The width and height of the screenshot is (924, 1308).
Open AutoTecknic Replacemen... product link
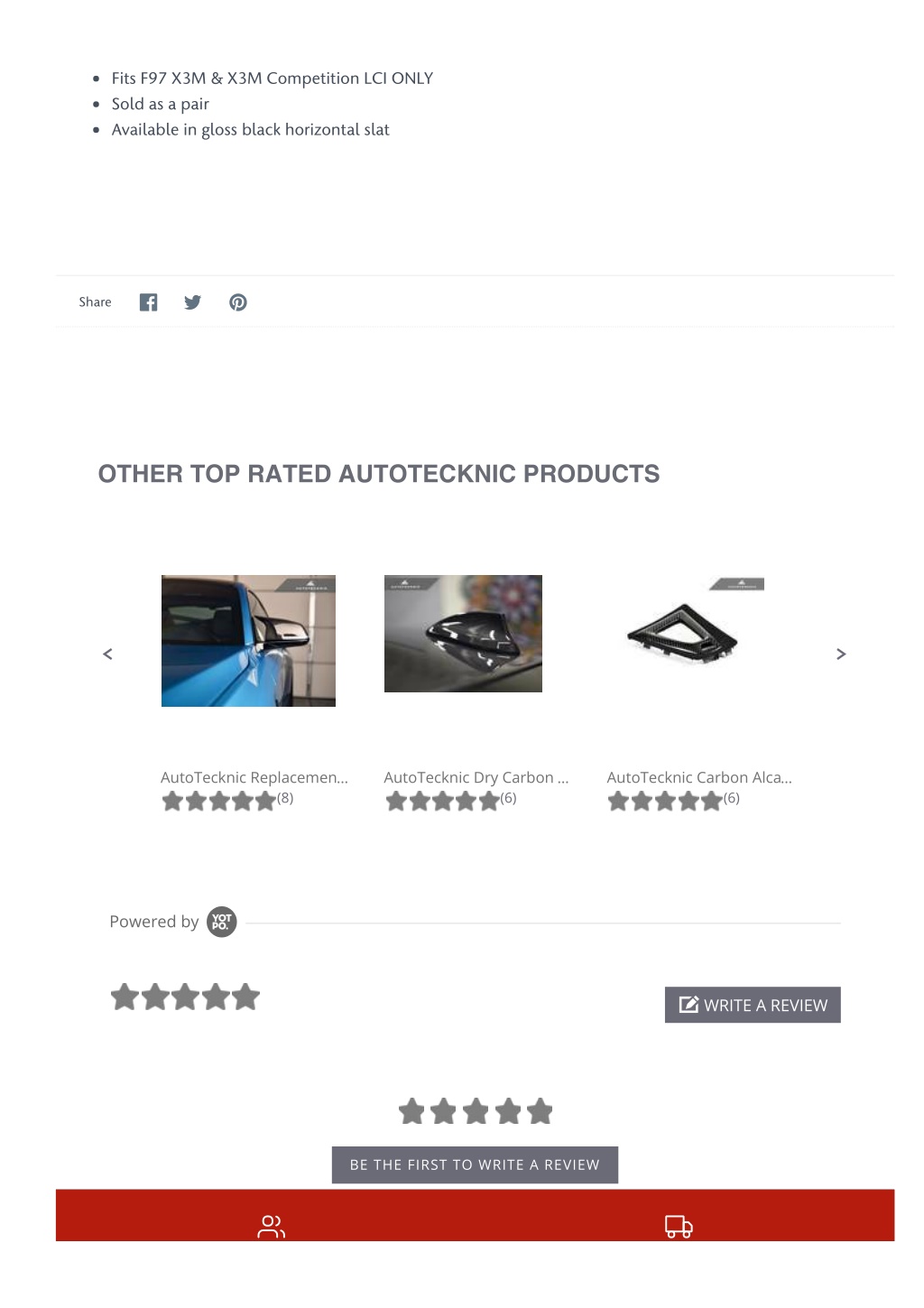254,777
